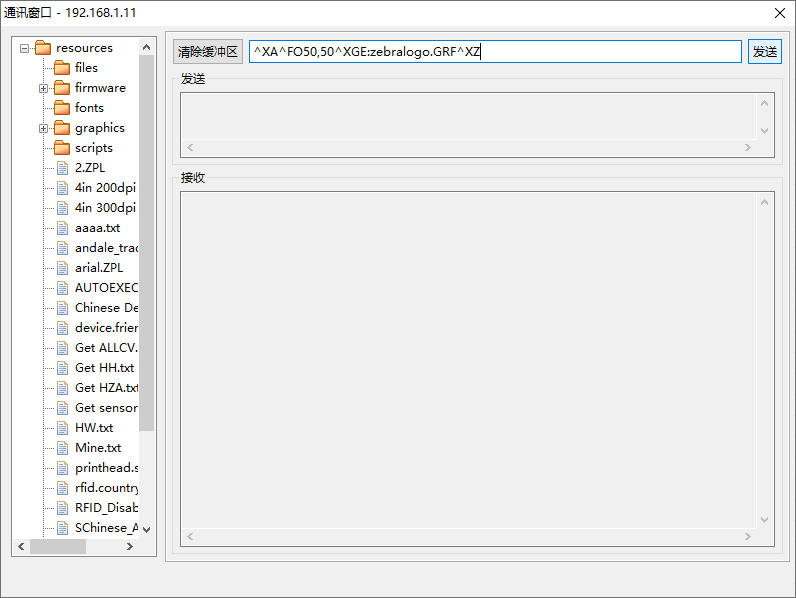This screenshot has width=796, height=598.
Task: Open Get HH.txt tree entry
Action: pos(104,368)
